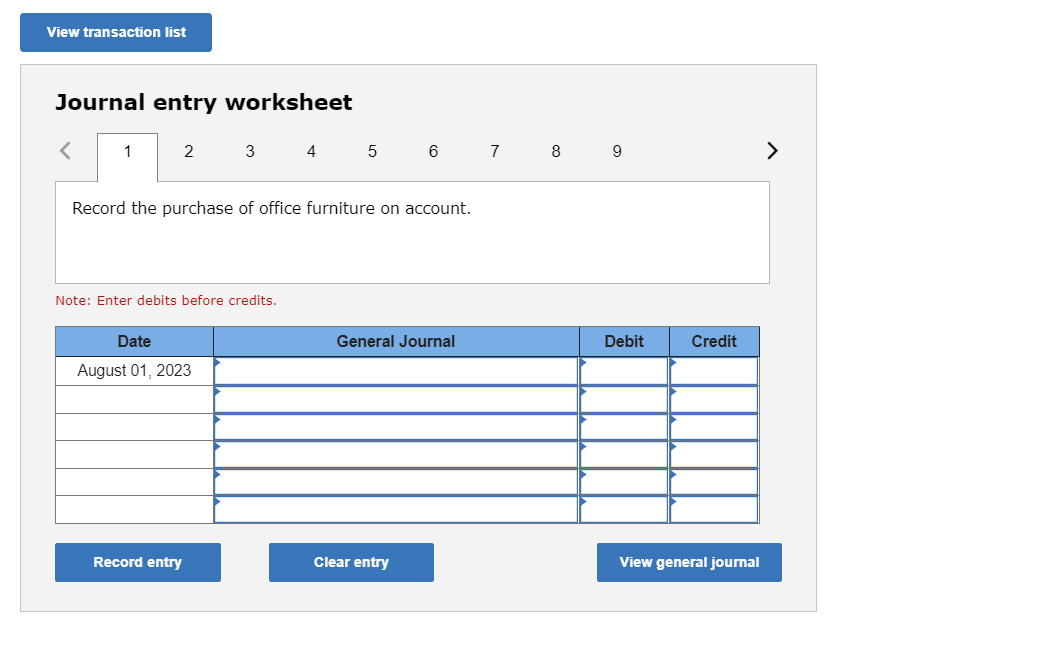Click fifth row Credit amount field

click(x=714, y=482)
